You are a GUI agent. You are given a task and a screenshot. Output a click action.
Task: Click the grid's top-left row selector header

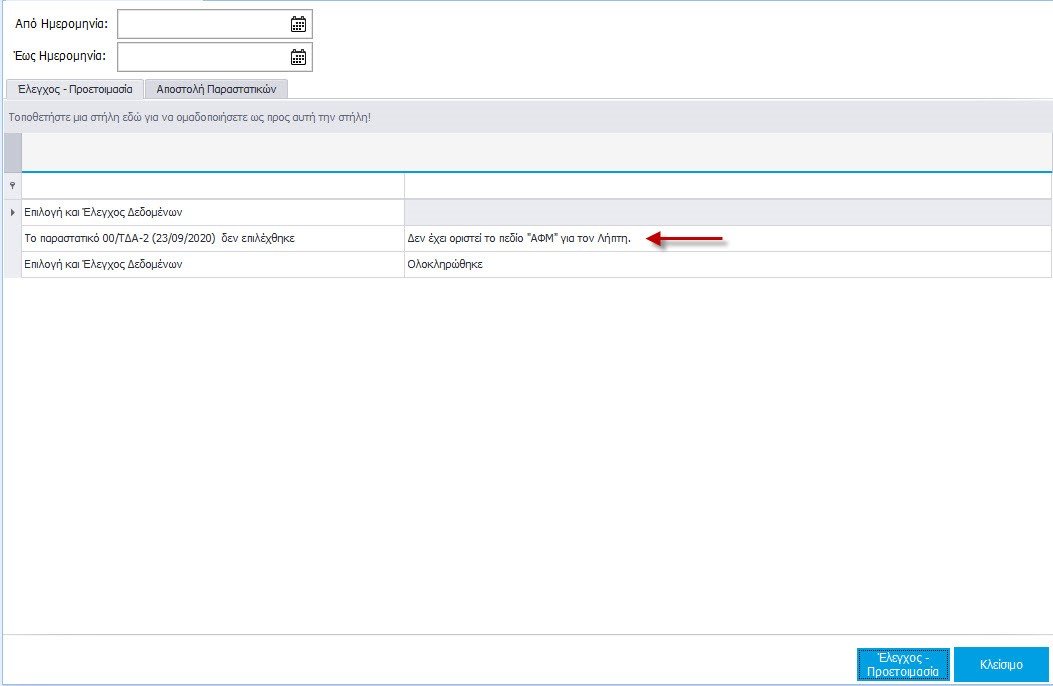click(x=12, y=152)
